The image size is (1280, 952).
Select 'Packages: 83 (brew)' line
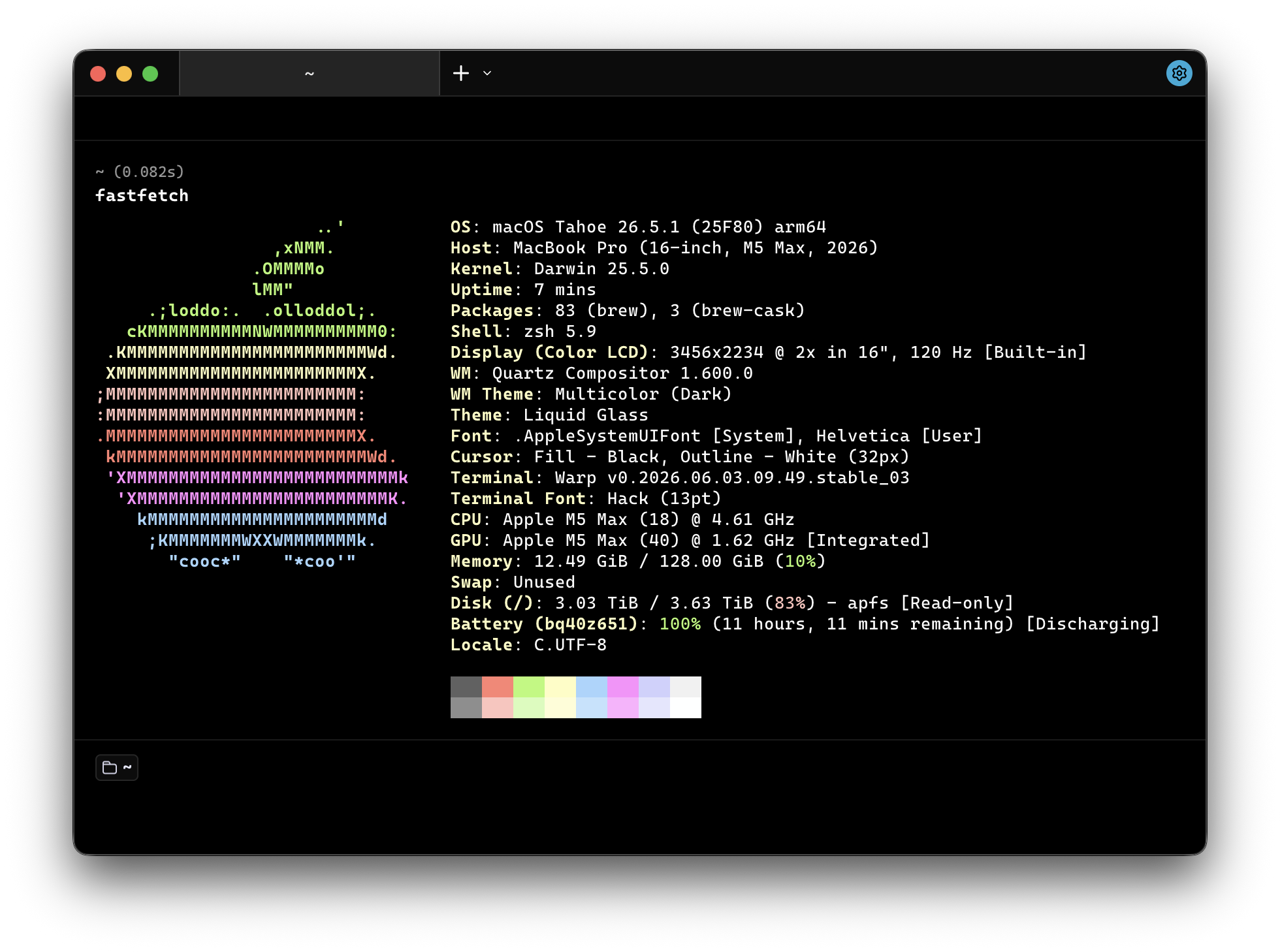[628, 310]
